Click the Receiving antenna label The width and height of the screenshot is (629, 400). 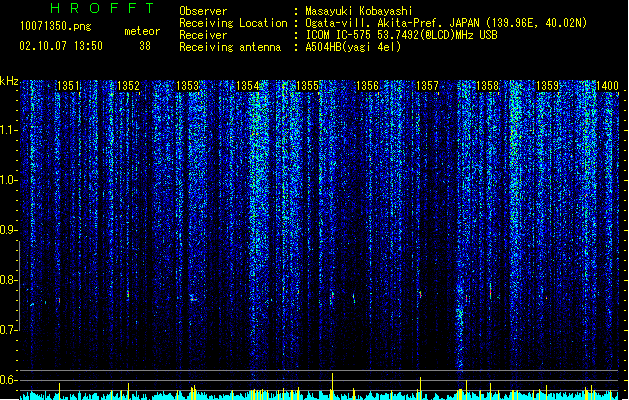tap(230, 47)
